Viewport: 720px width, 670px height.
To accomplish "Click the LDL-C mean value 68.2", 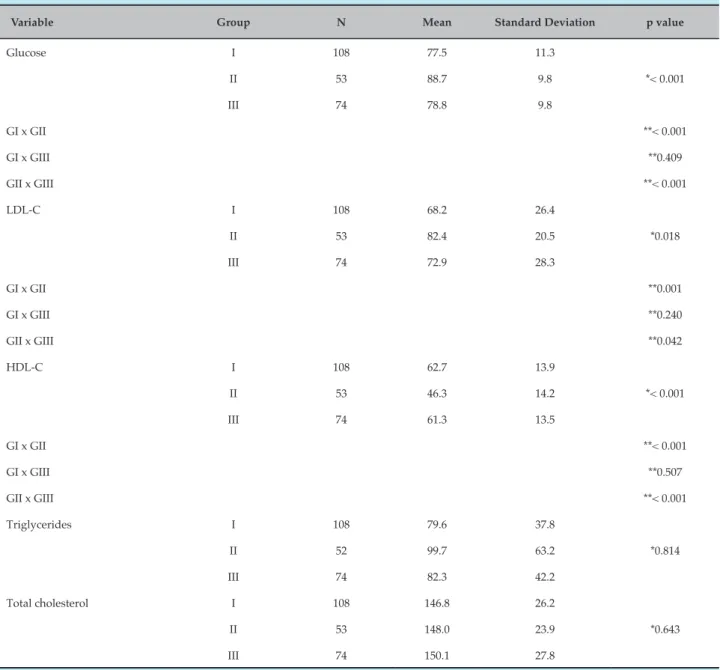I will pos(437,210).
